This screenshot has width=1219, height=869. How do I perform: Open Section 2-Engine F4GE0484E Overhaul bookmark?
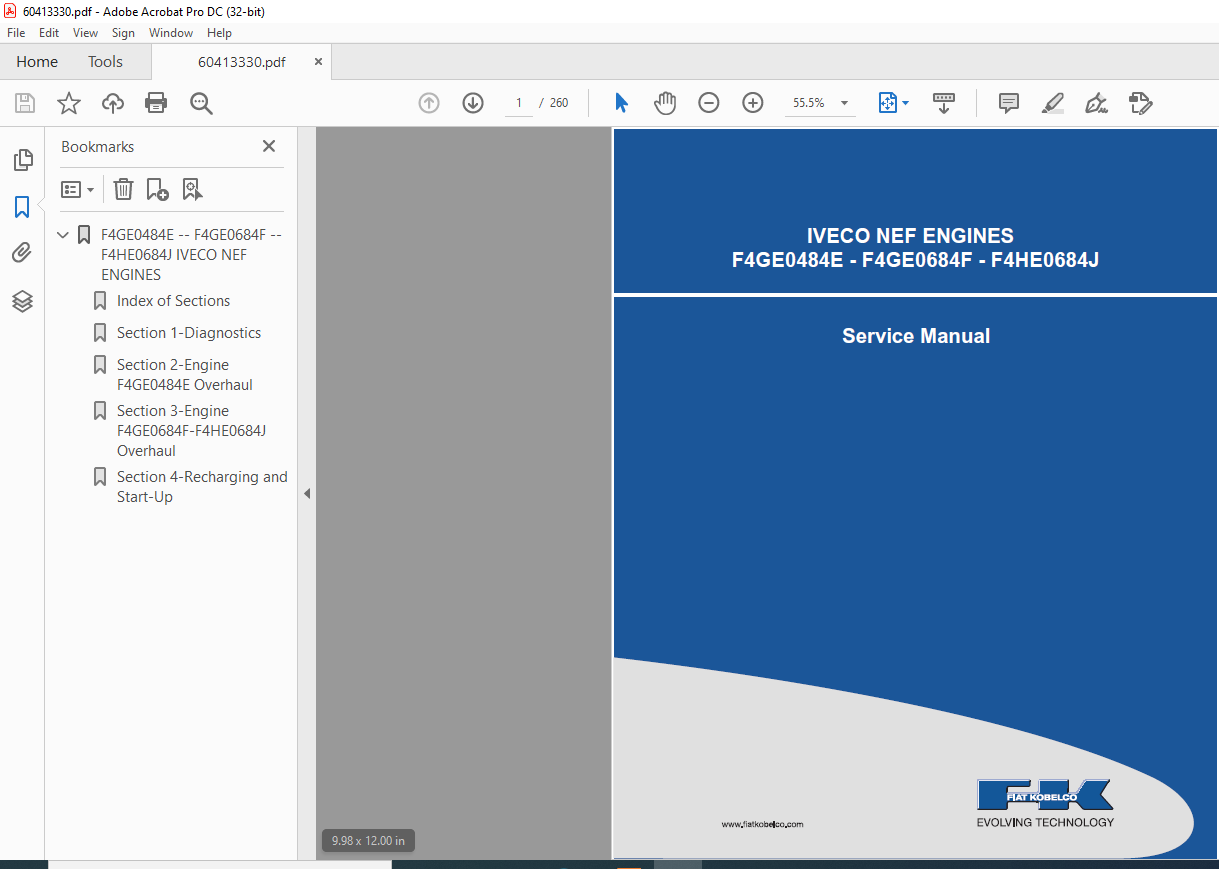[x=185, y=375]
